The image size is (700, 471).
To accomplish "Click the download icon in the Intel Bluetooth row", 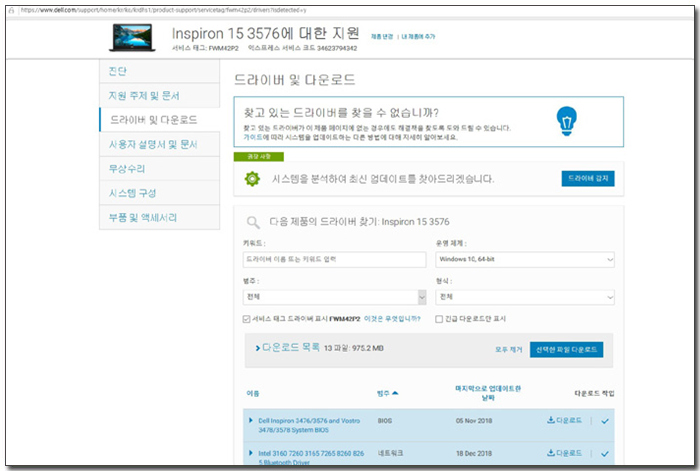I will click(x=551, y=453).
